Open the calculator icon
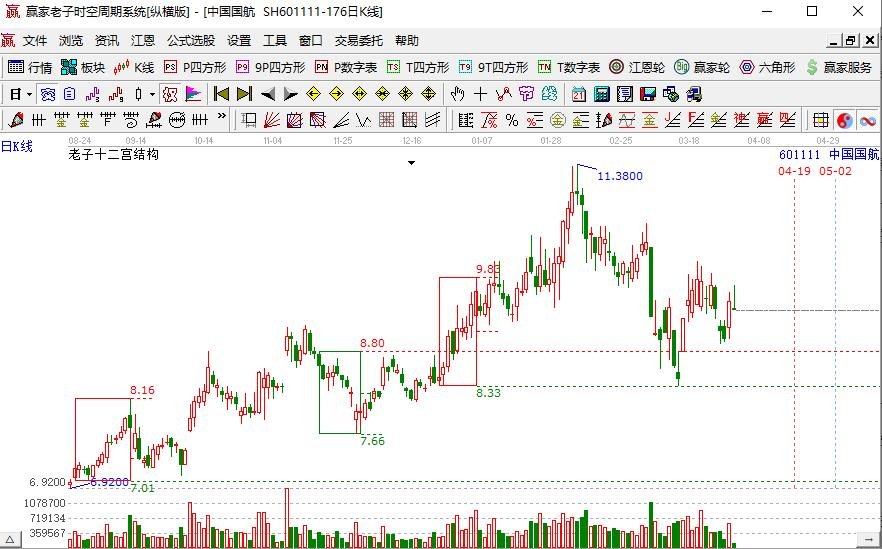Image resolution: width=882 pixels, height=549 pixels. (601, 94)
